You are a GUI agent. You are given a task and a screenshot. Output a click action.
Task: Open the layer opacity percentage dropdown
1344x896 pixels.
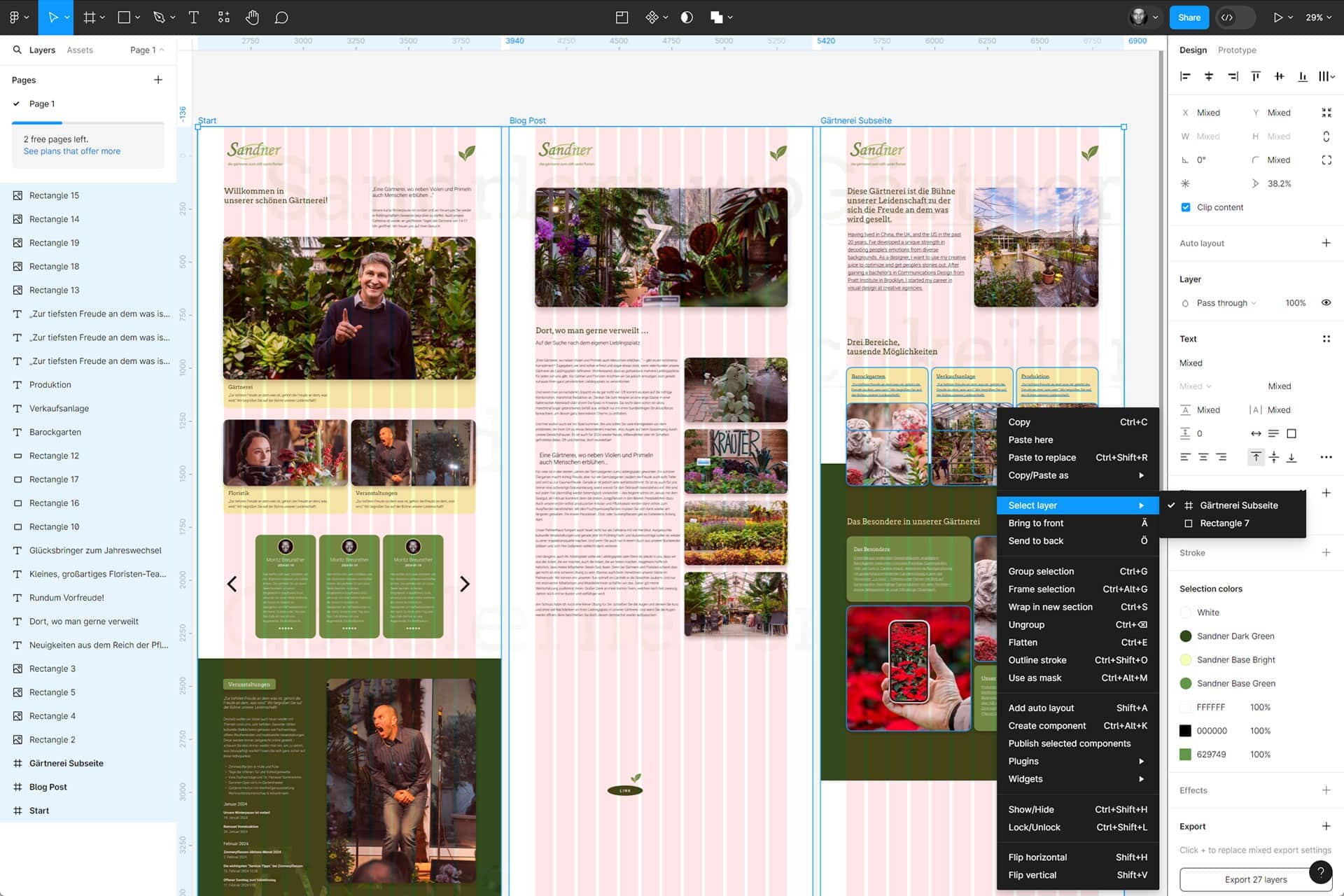tap(1296, 302)
